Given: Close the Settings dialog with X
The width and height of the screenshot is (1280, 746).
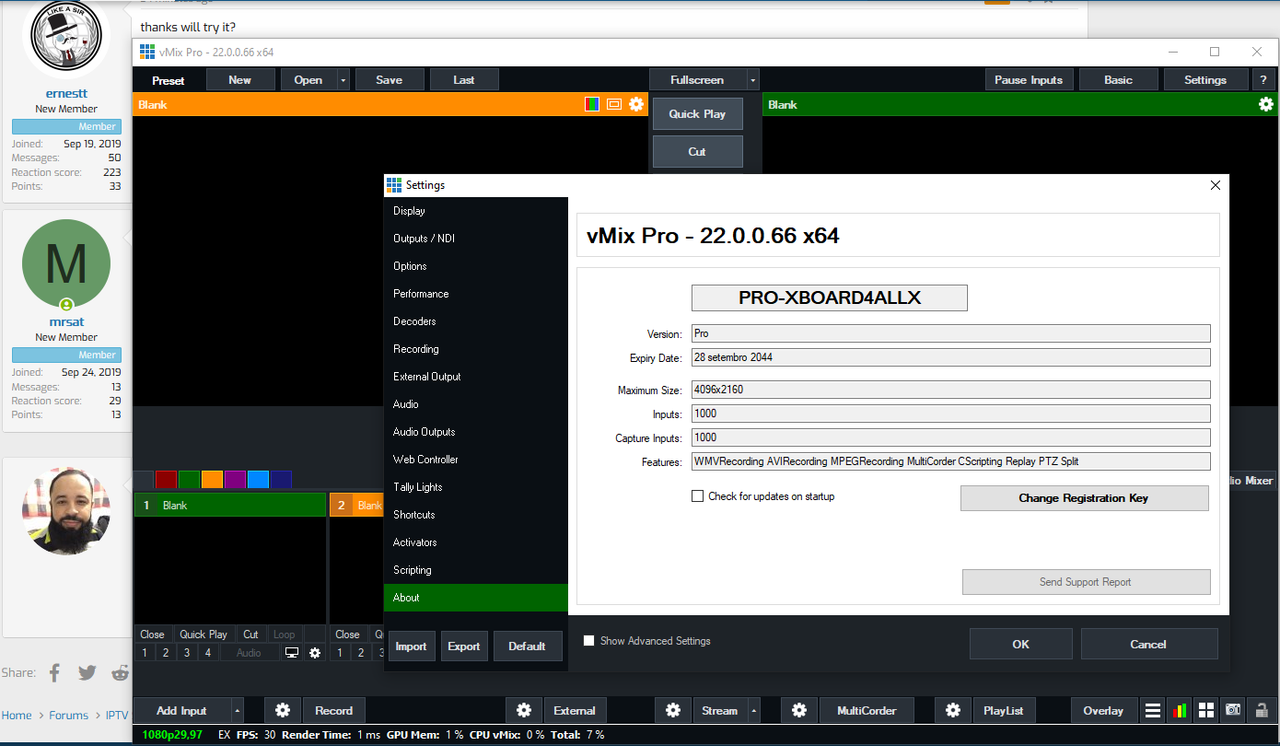Looking at the screenshot, I should pyautogui.click(x=1215, y=185).
